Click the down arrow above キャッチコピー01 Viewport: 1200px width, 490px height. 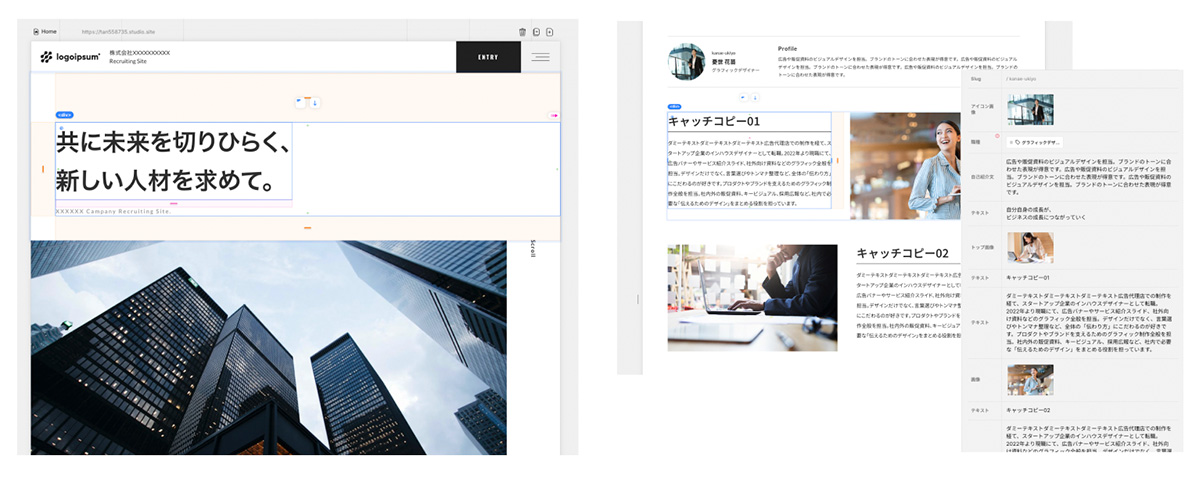click(754, 98)
